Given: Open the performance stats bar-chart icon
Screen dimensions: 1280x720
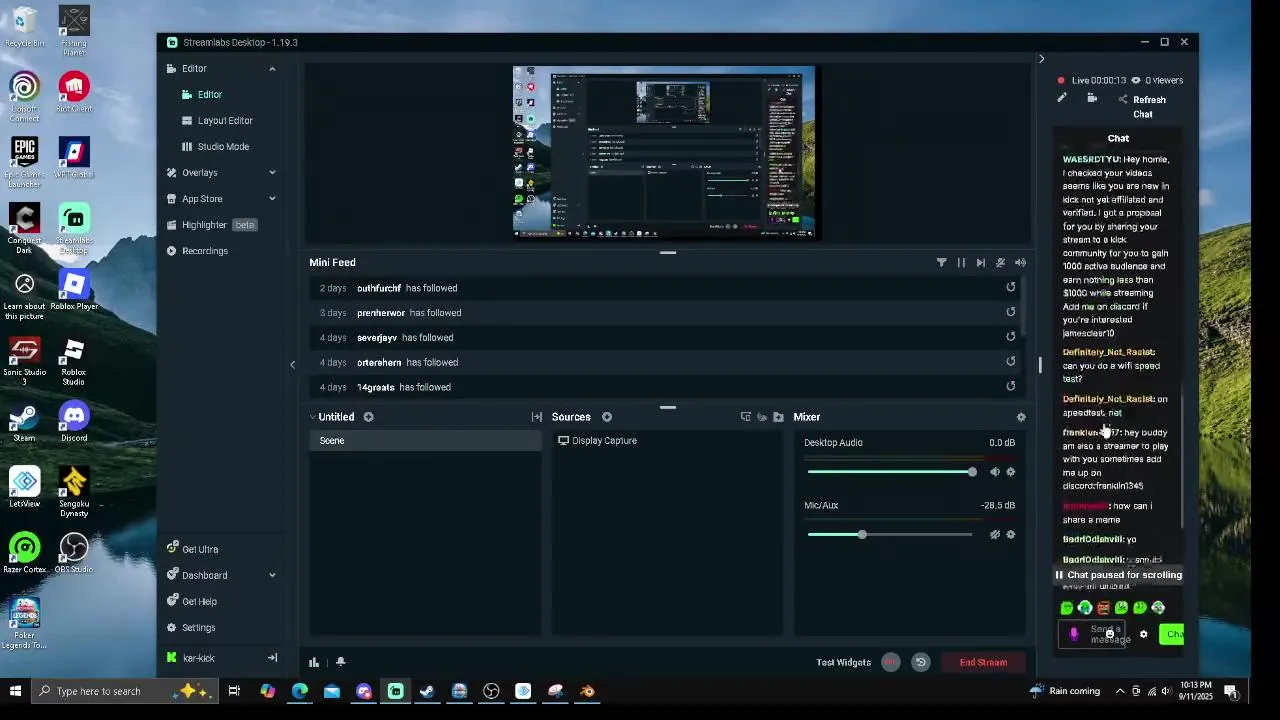Looking at the screenshot, I should (x=314, y=662).
